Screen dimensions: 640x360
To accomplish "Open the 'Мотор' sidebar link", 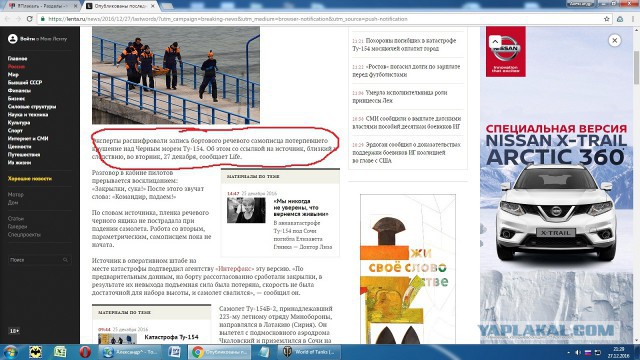I will 16,194.
